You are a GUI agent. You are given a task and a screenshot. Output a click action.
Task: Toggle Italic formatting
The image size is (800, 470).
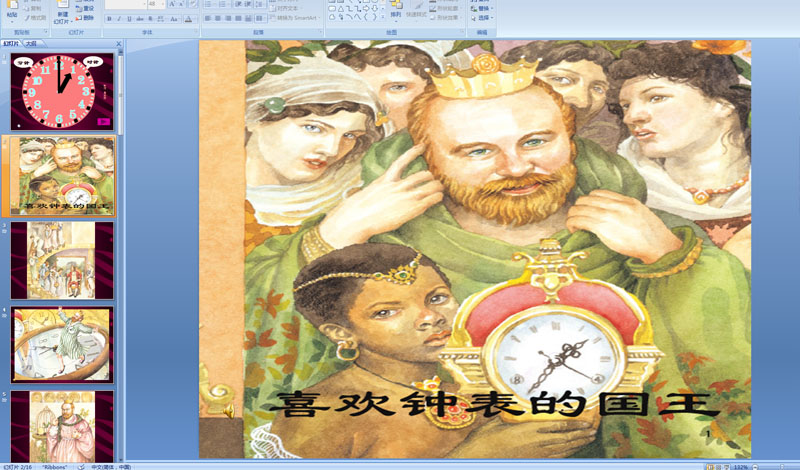pos(119,19)
